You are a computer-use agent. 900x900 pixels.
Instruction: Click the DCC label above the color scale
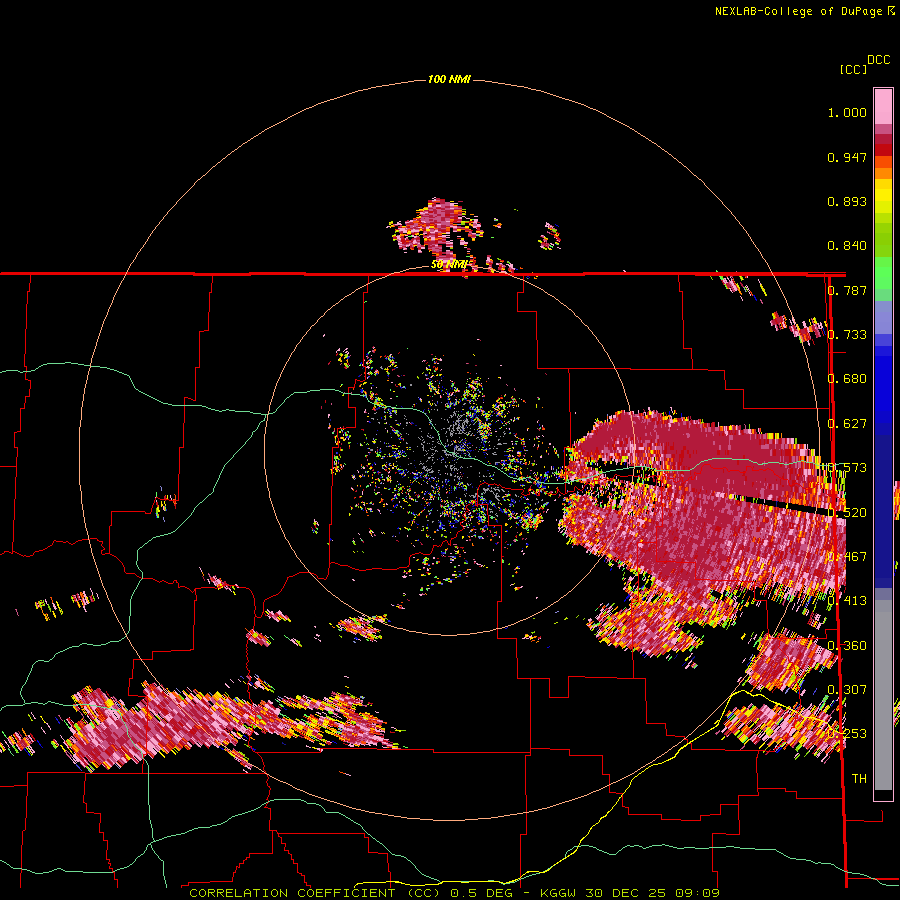click(x=879, y=60)
